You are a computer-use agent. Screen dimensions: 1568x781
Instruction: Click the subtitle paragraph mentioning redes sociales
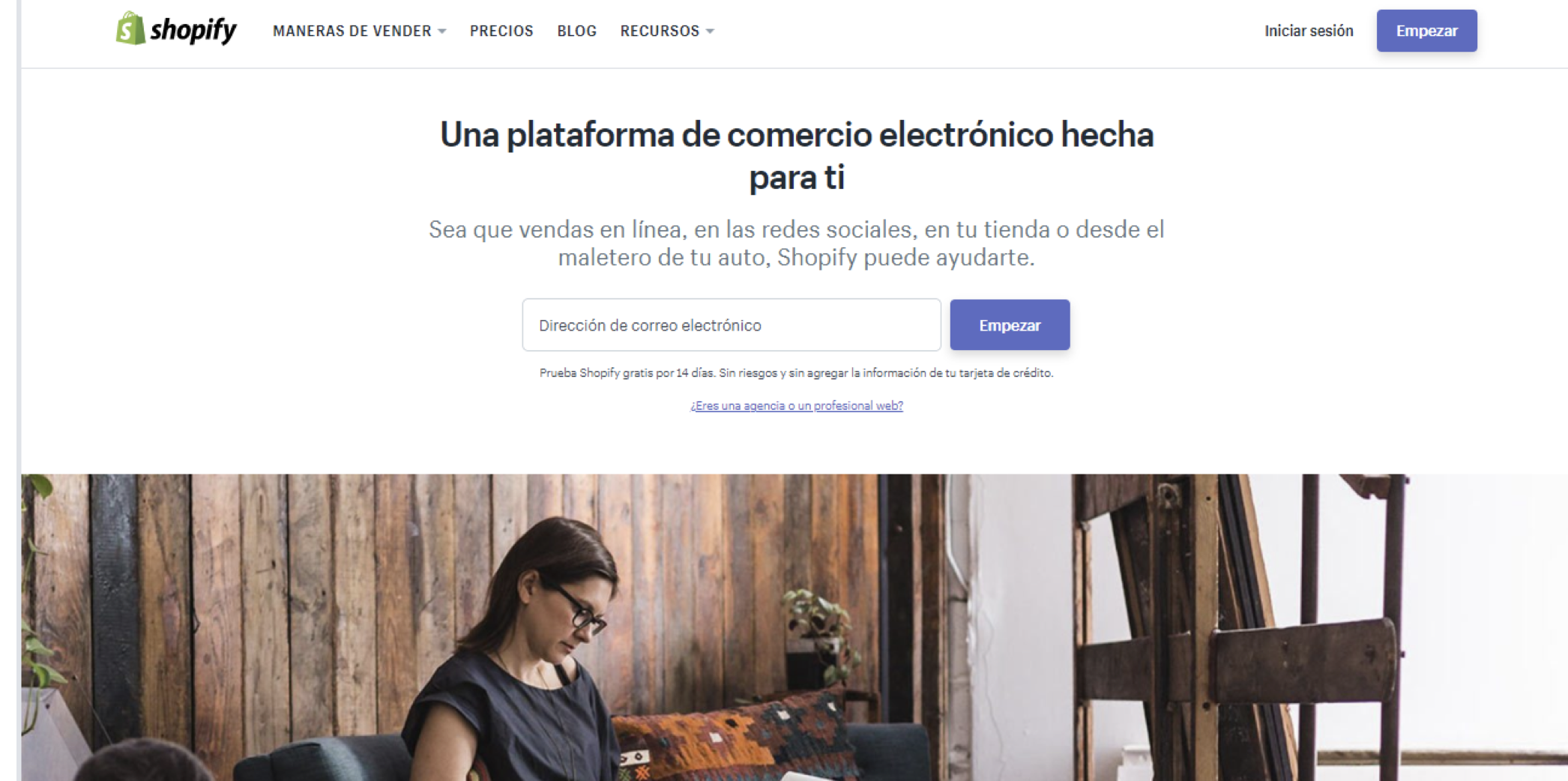point(796,243)
